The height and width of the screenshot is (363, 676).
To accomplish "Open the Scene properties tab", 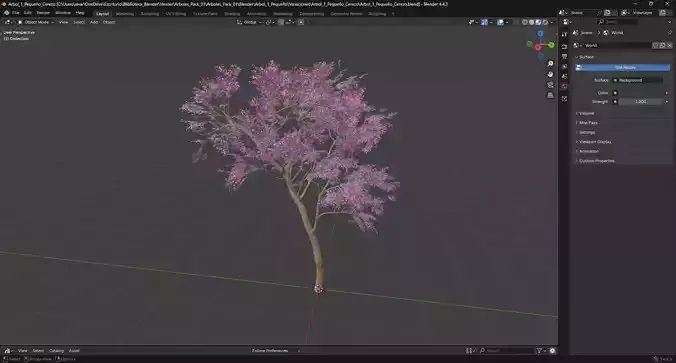I will [x=564, y=76].
